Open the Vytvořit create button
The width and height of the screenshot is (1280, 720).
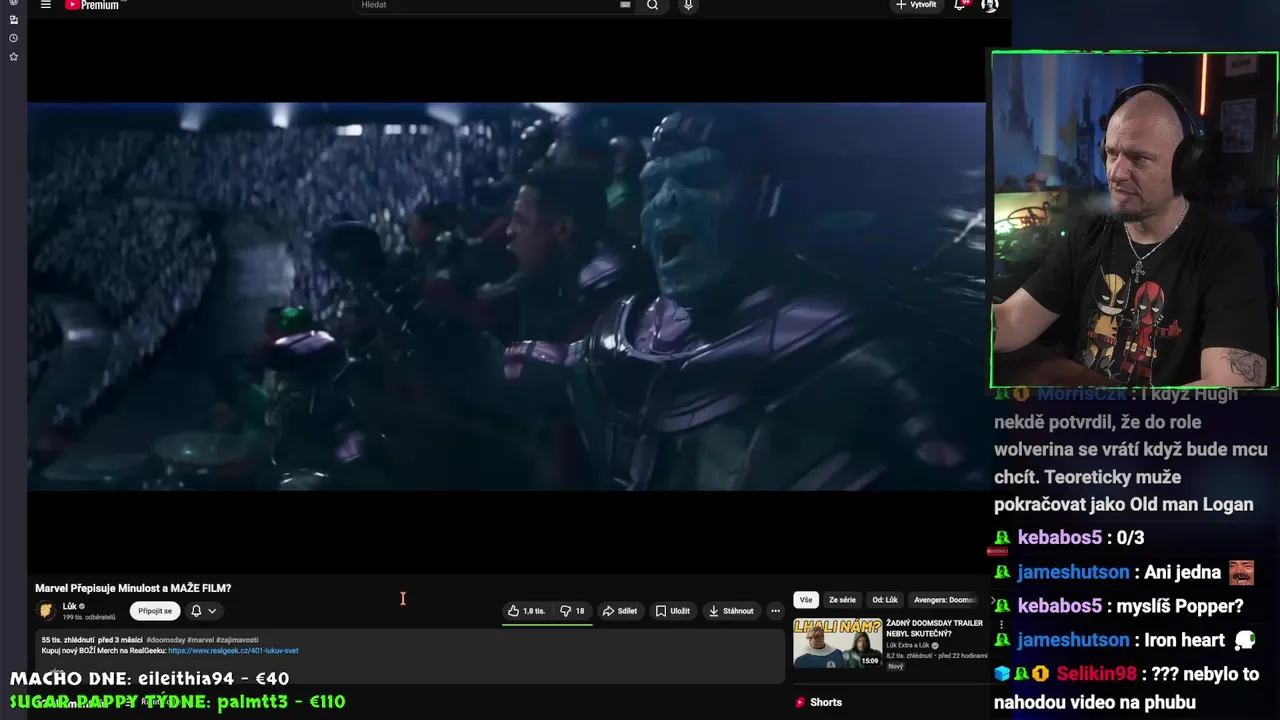point(917,5)
